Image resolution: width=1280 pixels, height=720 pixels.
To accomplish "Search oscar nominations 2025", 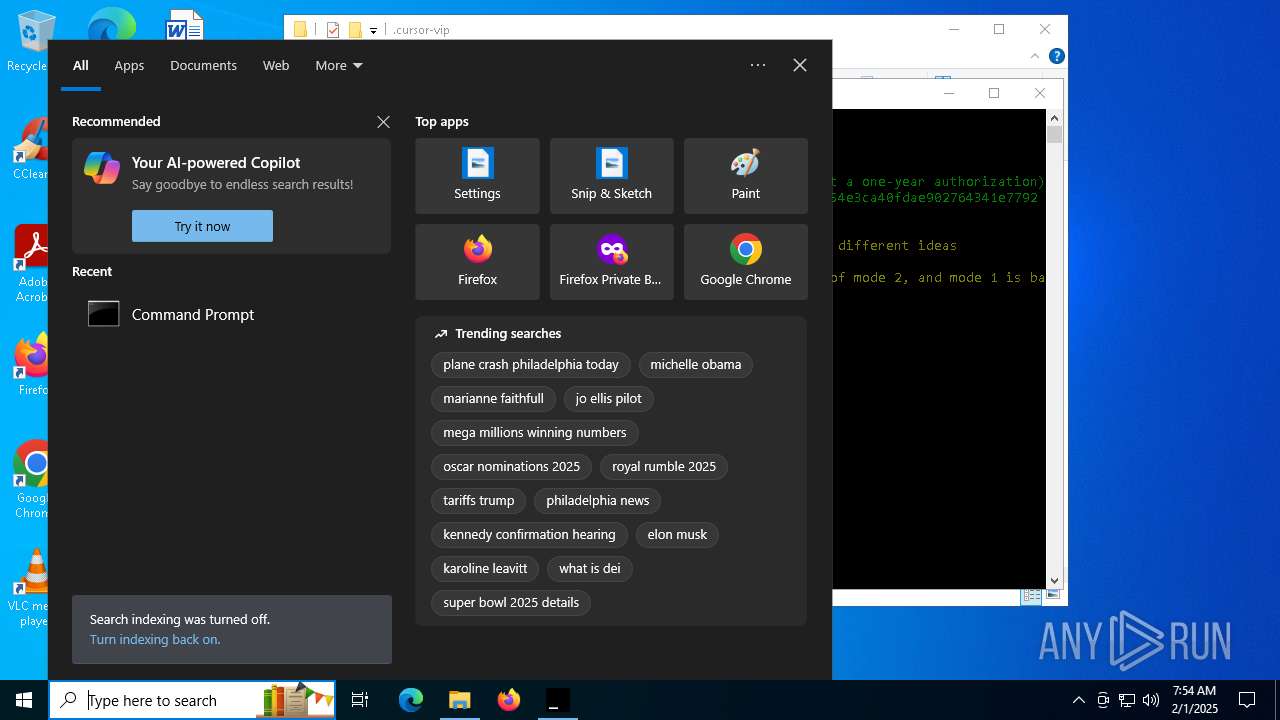I will pos(512,467).
